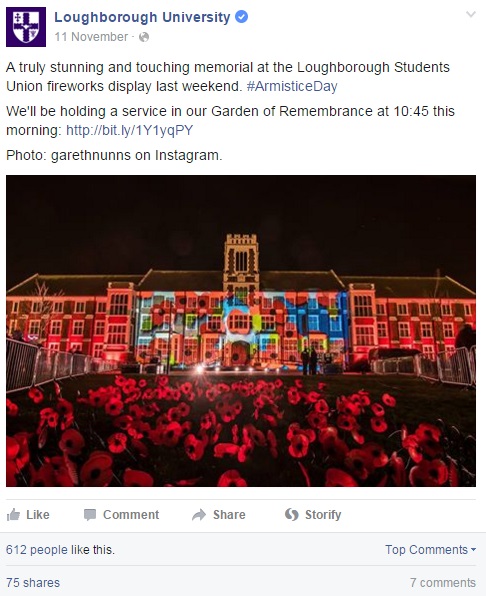Viewport: 486px width, 596px height.
Task: Click the Comment speech bubble icon
Action: pos(90,515)
